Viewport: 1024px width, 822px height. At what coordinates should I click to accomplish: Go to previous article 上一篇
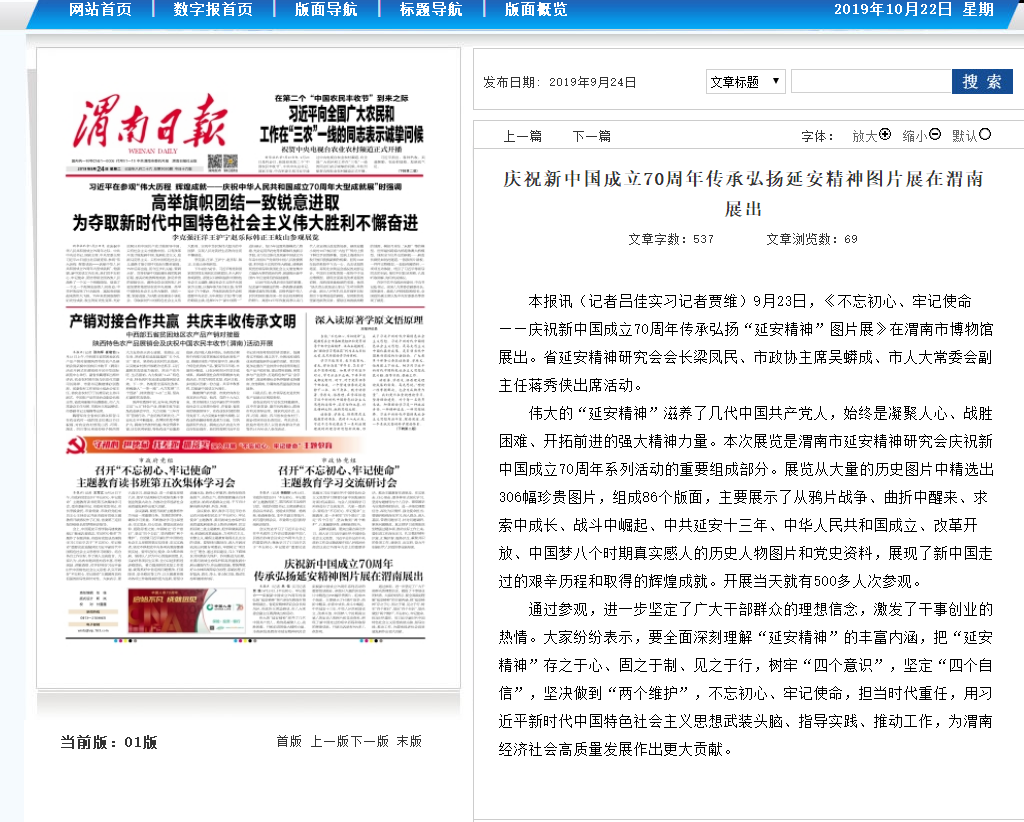point(522,136)
